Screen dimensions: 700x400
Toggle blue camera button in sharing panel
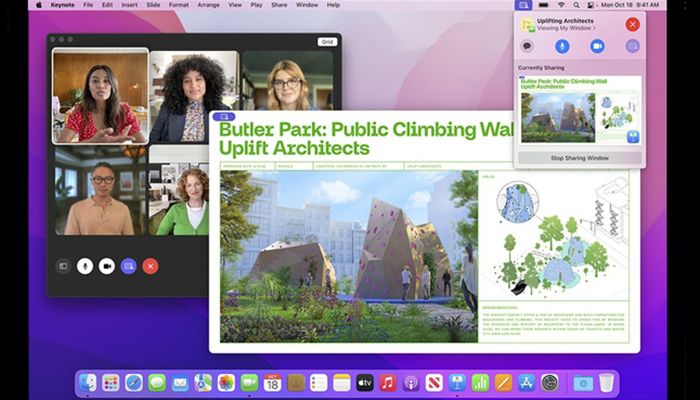pos(597,46)
